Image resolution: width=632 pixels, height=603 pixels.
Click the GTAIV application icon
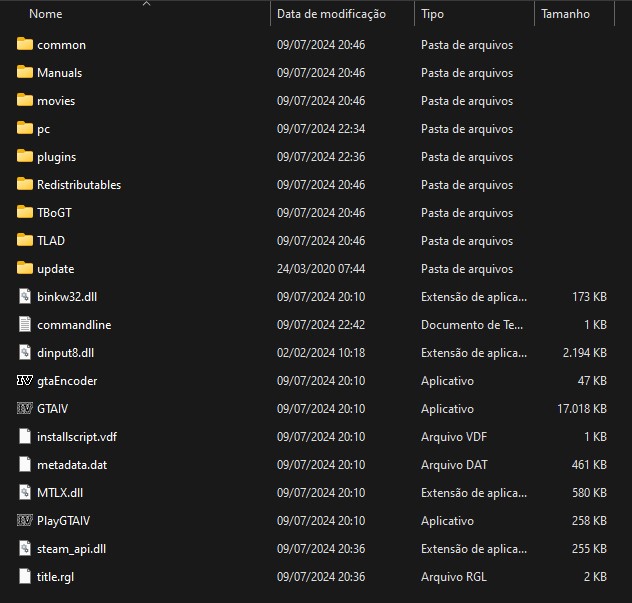coord(25,408)
